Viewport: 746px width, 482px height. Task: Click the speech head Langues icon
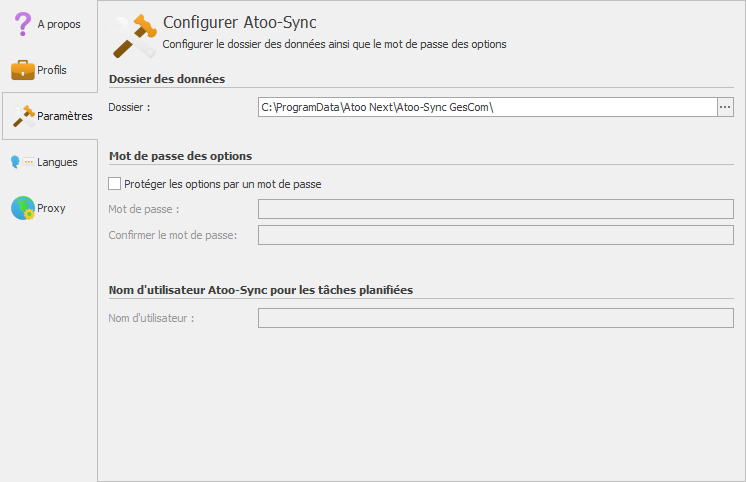click(x=16, y=162)
